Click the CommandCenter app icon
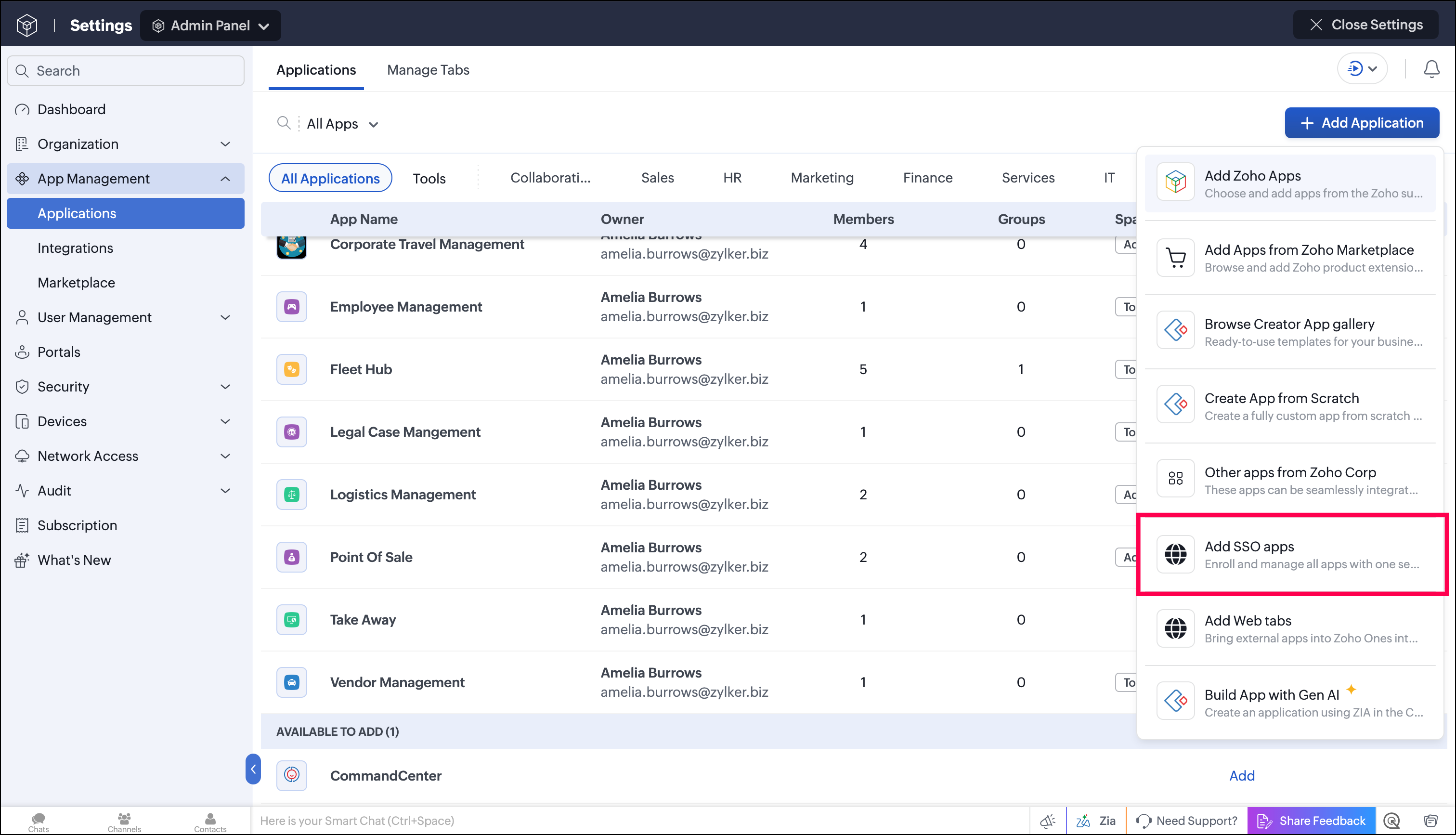1456x835 pixels. tap(291, 775)
